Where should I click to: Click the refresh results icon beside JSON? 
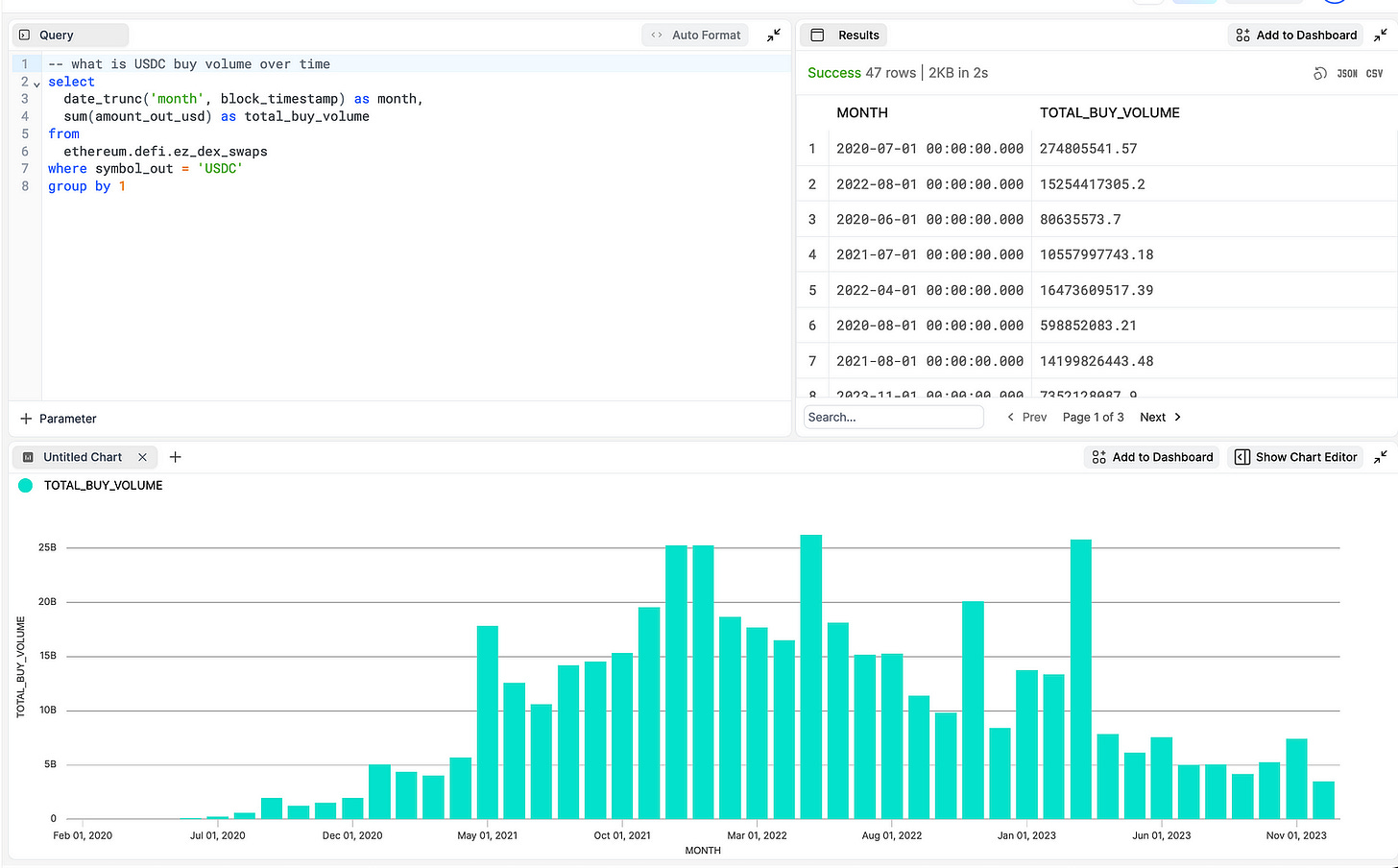pos(1320,74)
